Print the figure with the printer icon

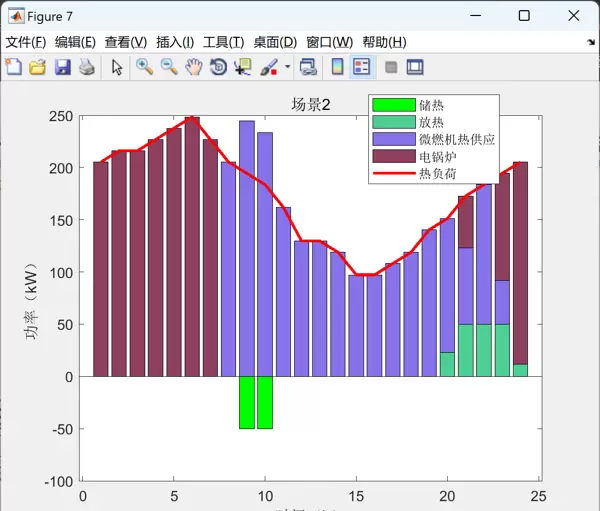(x=87, y=67)
